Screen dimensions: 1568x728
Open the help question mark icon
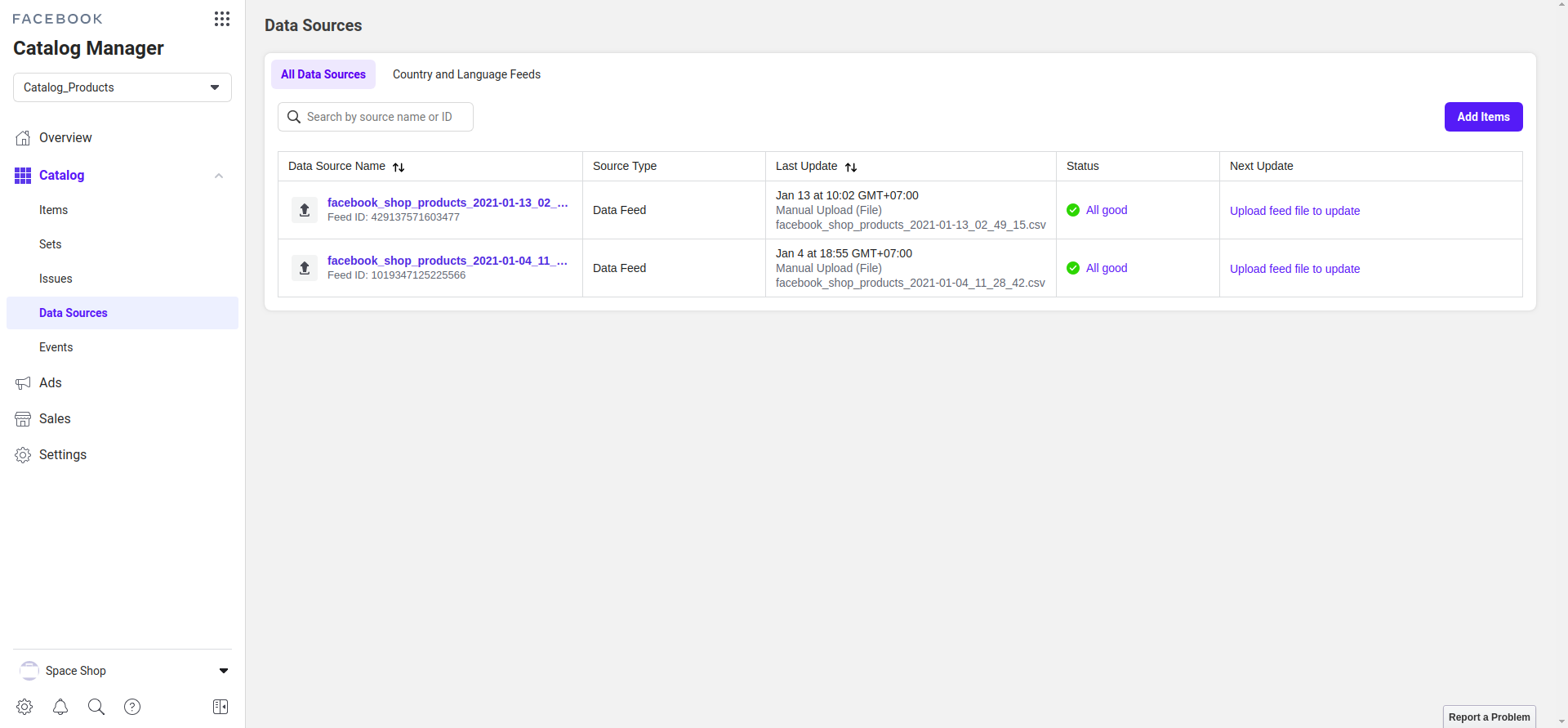(x=132, y=707)
